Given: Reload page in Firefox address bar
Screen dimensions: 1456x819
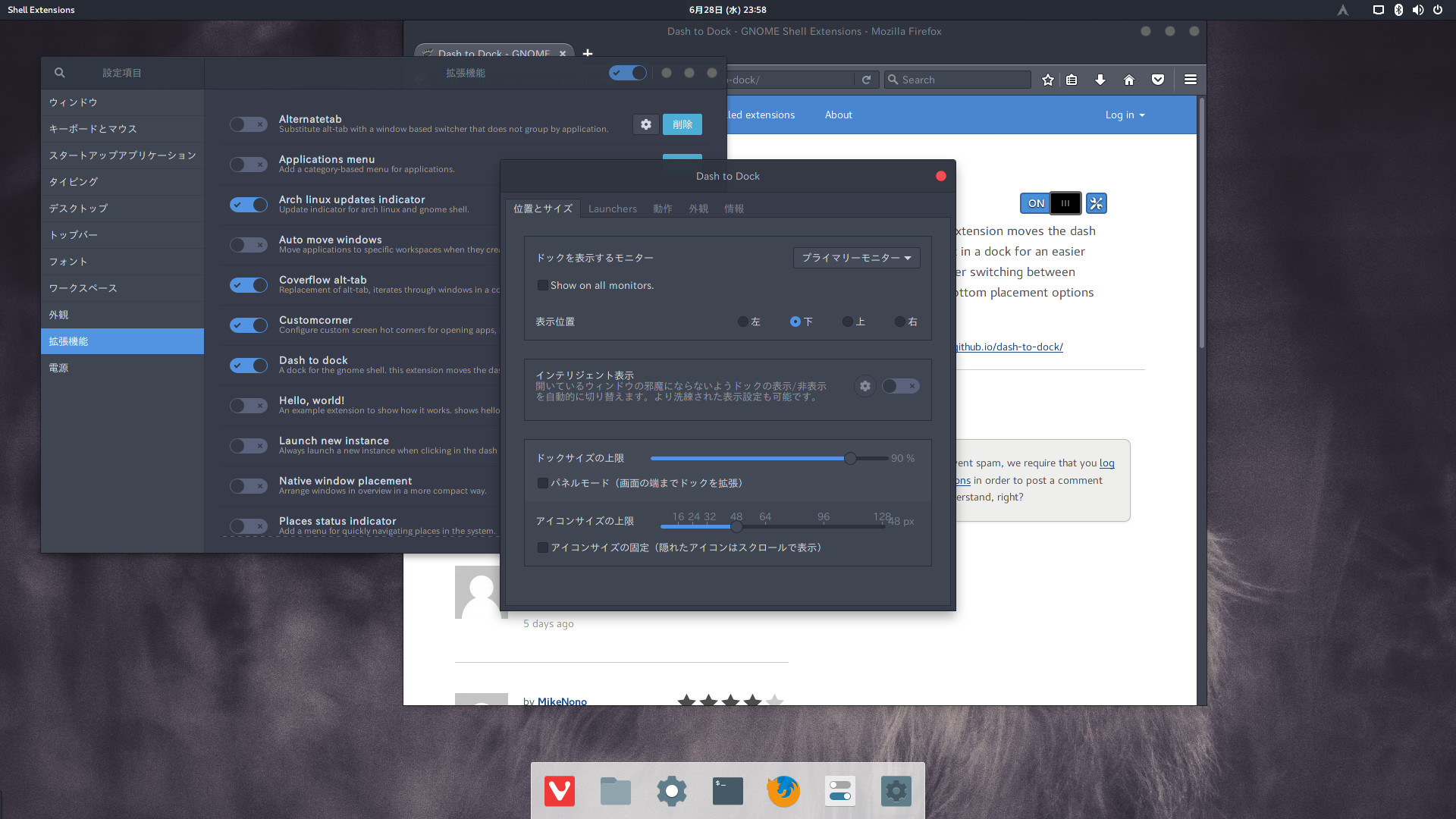Looking at the screenshot, I should [x=866, y=80].
